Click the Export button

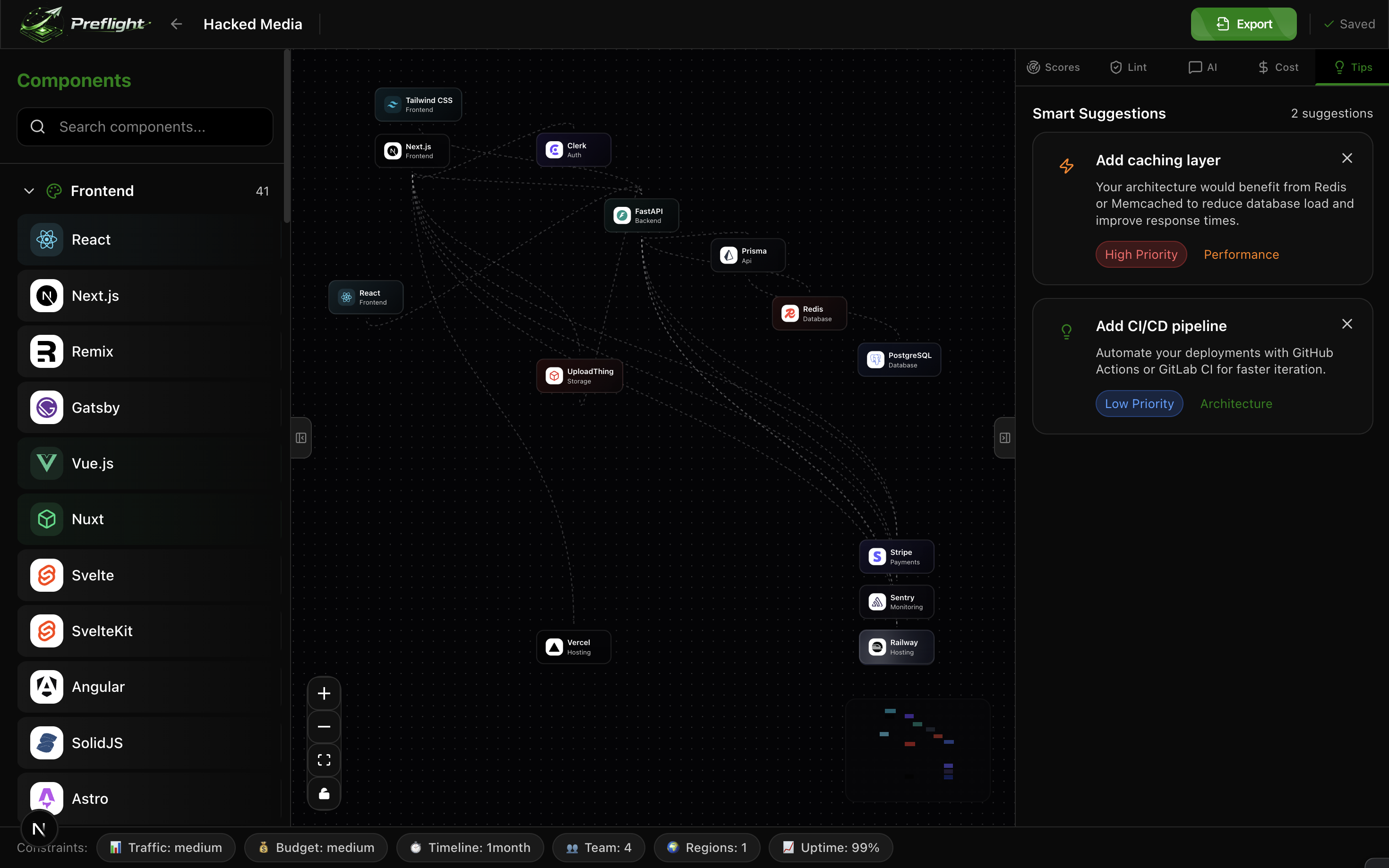1243,24
